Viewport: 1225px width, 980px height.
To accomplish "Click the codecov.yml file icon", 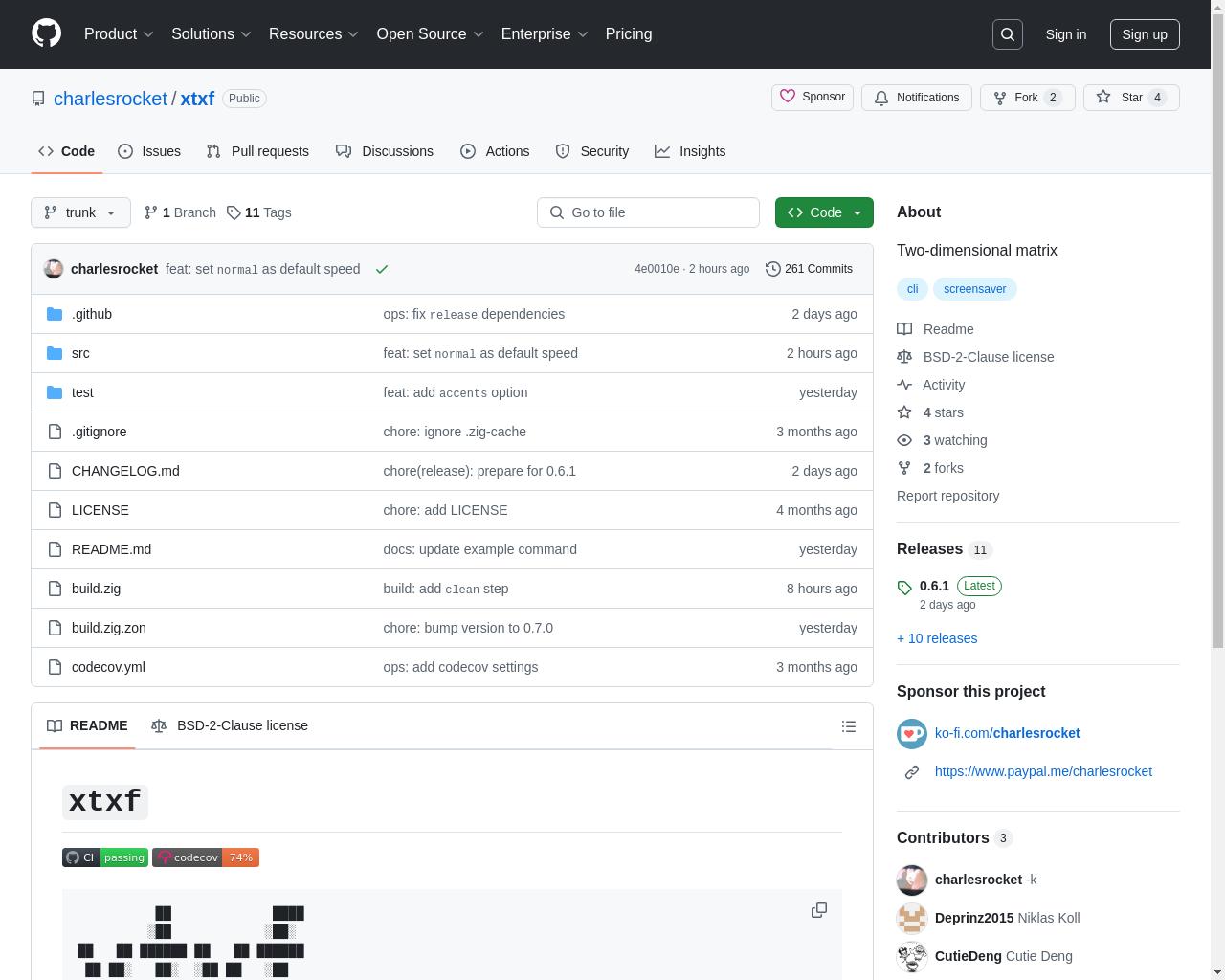I will tap(55, 667).
